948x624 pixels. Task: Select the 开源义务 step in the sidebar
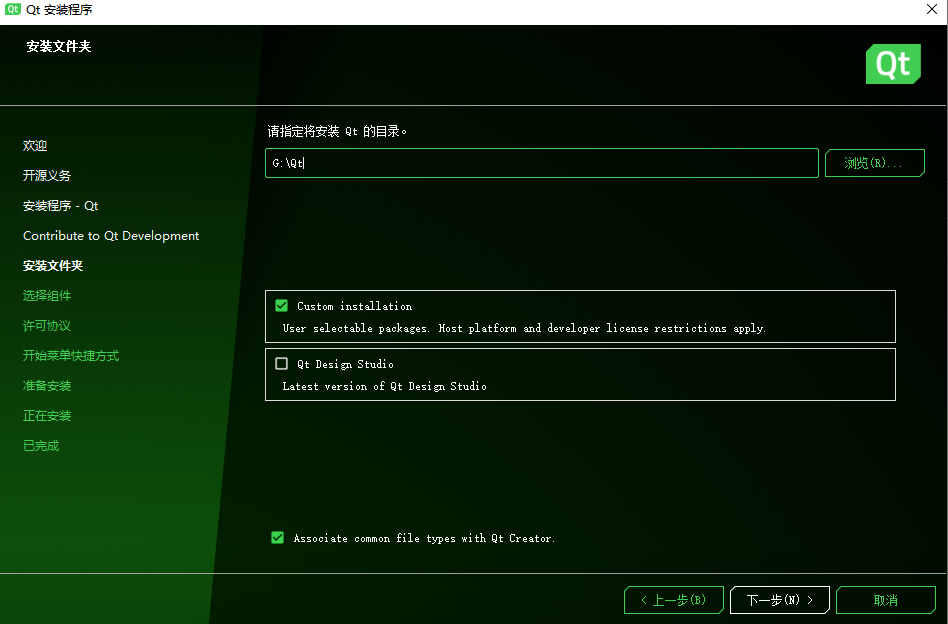[x=46, y=175]
